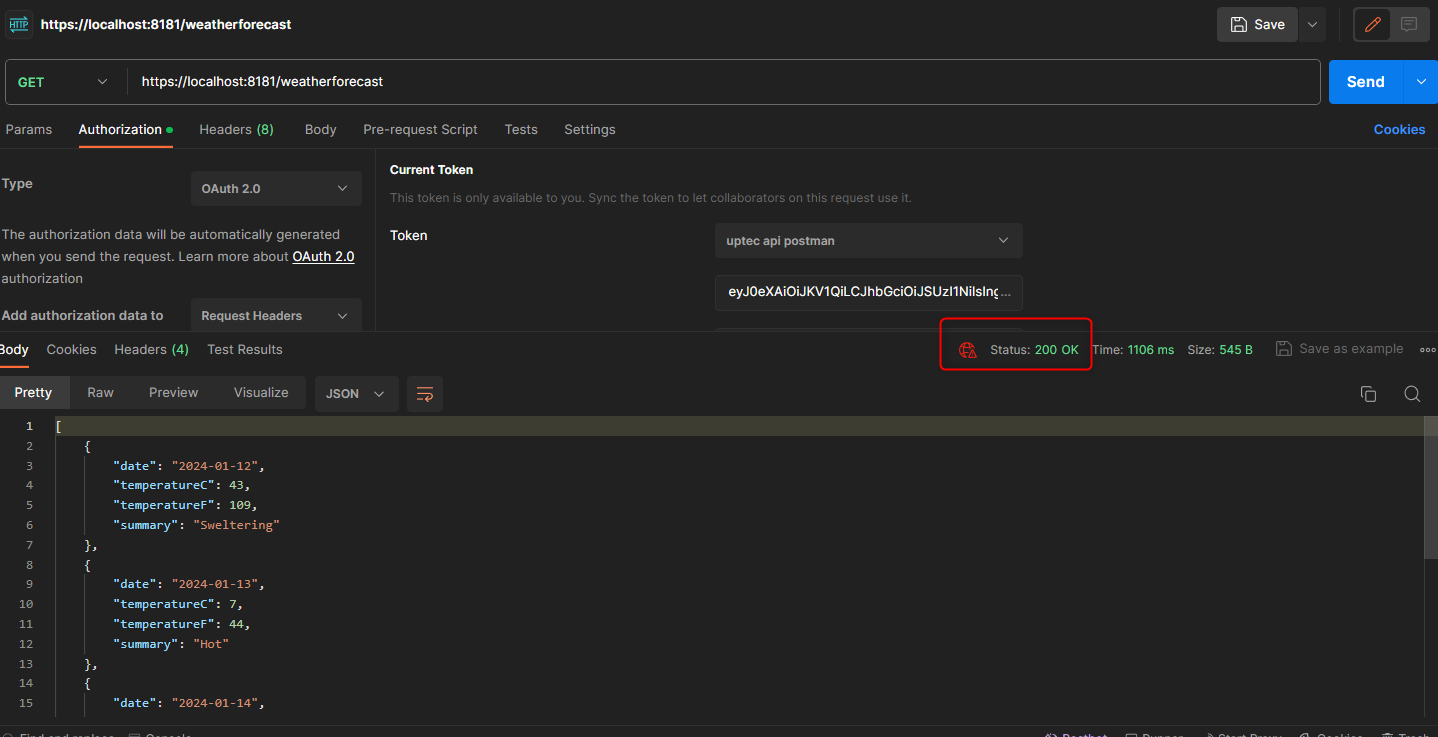Switch to the Headers (8) request tab
The image size is (1438, 737).
[x=236, y=130]
